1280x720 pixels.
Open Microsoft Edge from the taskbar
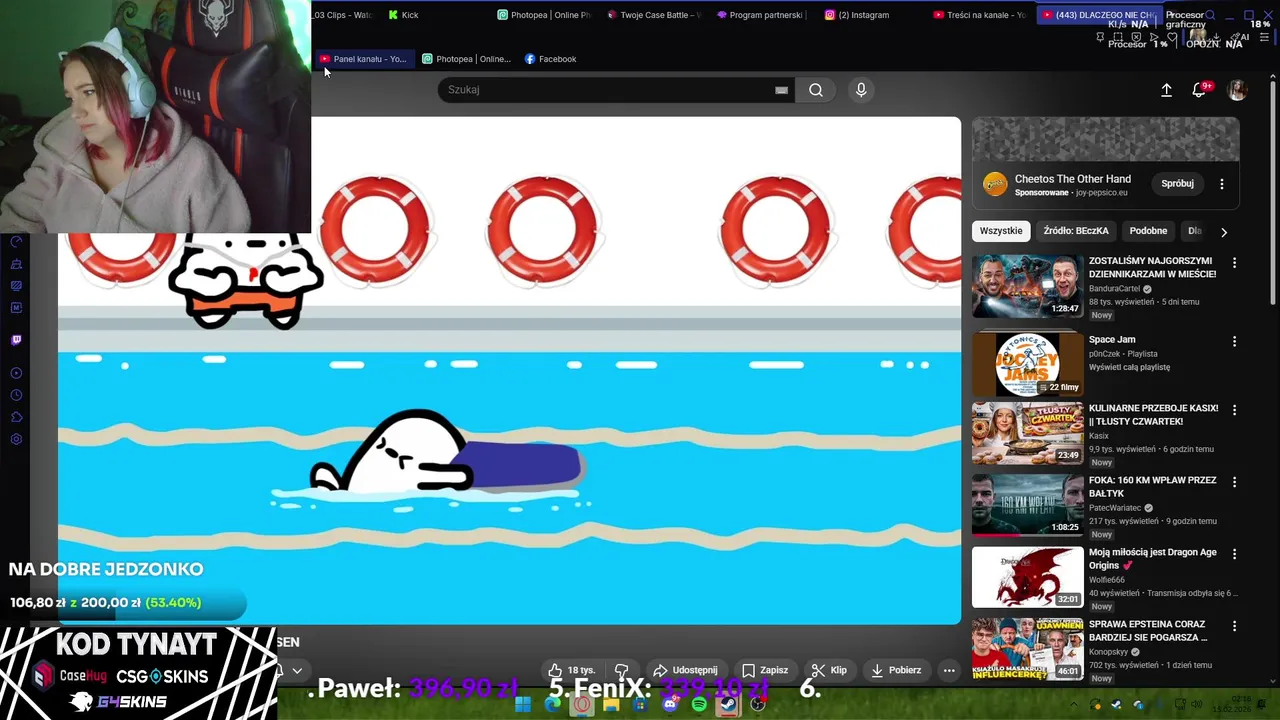point(553,704)
